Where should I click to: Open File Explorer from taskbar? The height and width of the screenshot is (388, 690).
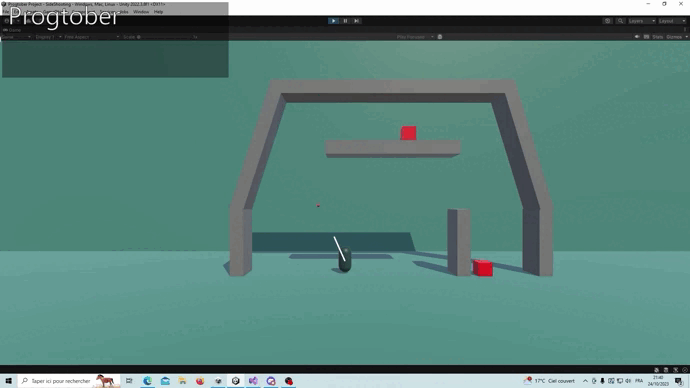click(x=183, y=381)
